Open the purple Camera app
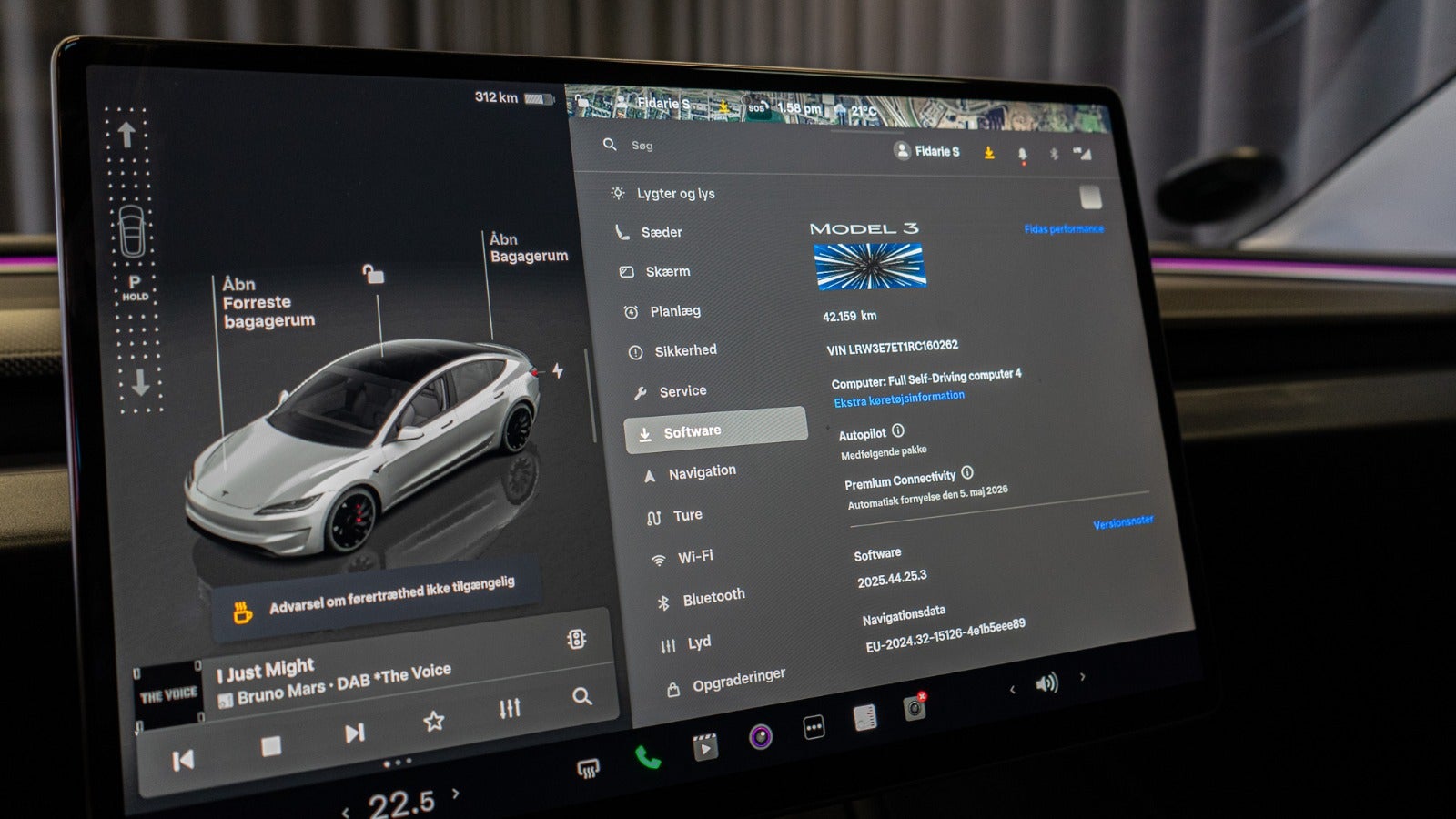 pyautogui.click(x=761, y=736)
